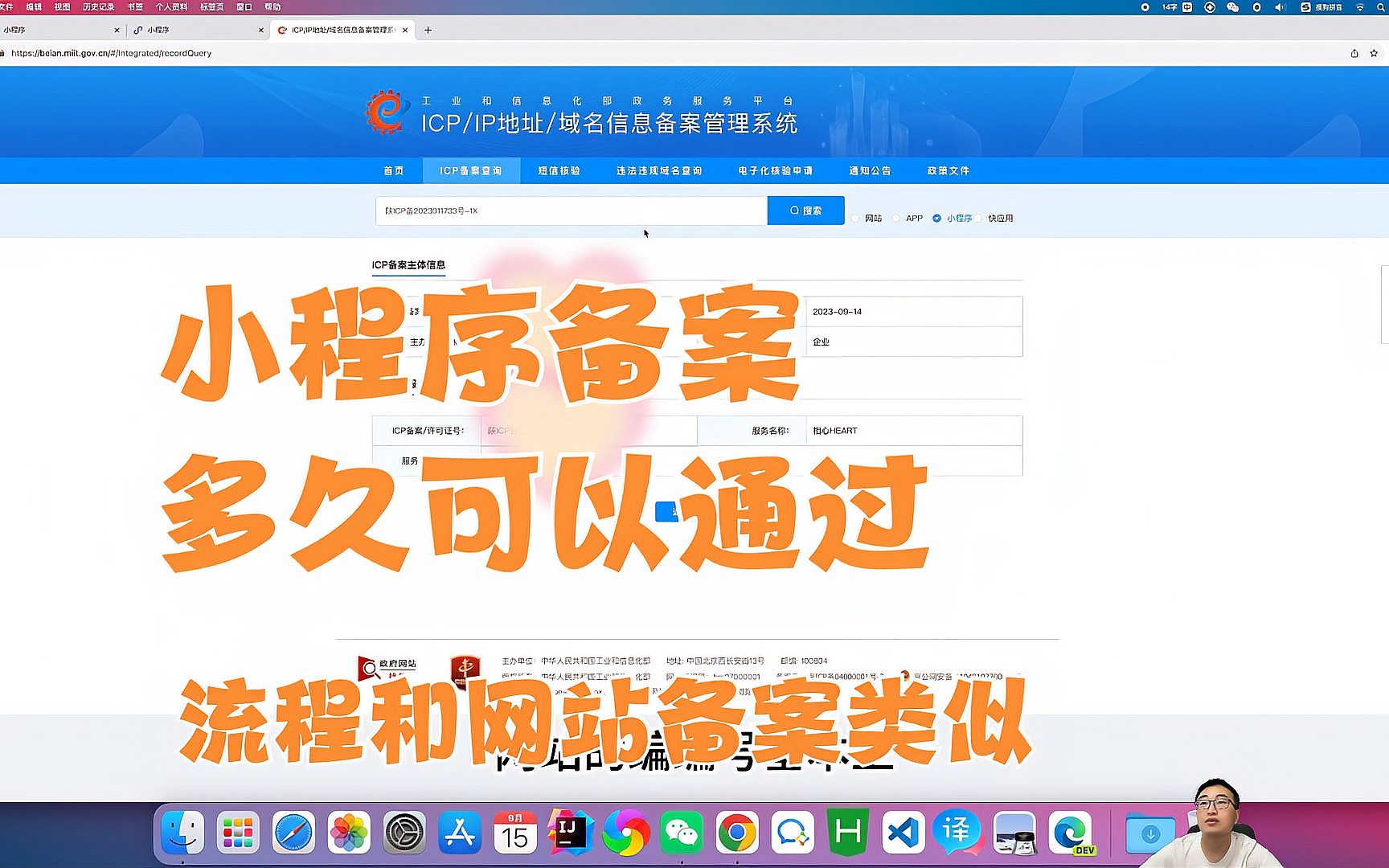This screenshot has width=1389, height=868.
Task: Open the 标签页 menu
Action: [212, 6]
